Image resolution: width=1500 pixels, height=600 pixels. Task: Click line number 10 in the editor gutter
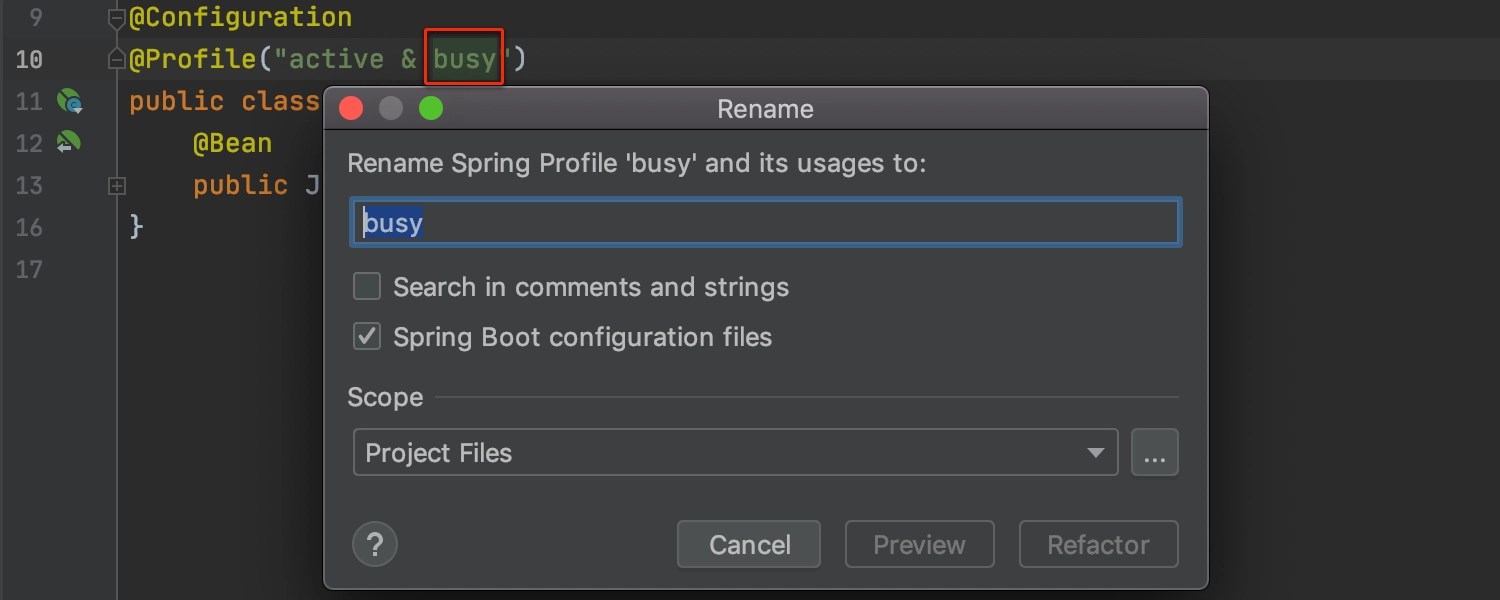coord(30,59)
